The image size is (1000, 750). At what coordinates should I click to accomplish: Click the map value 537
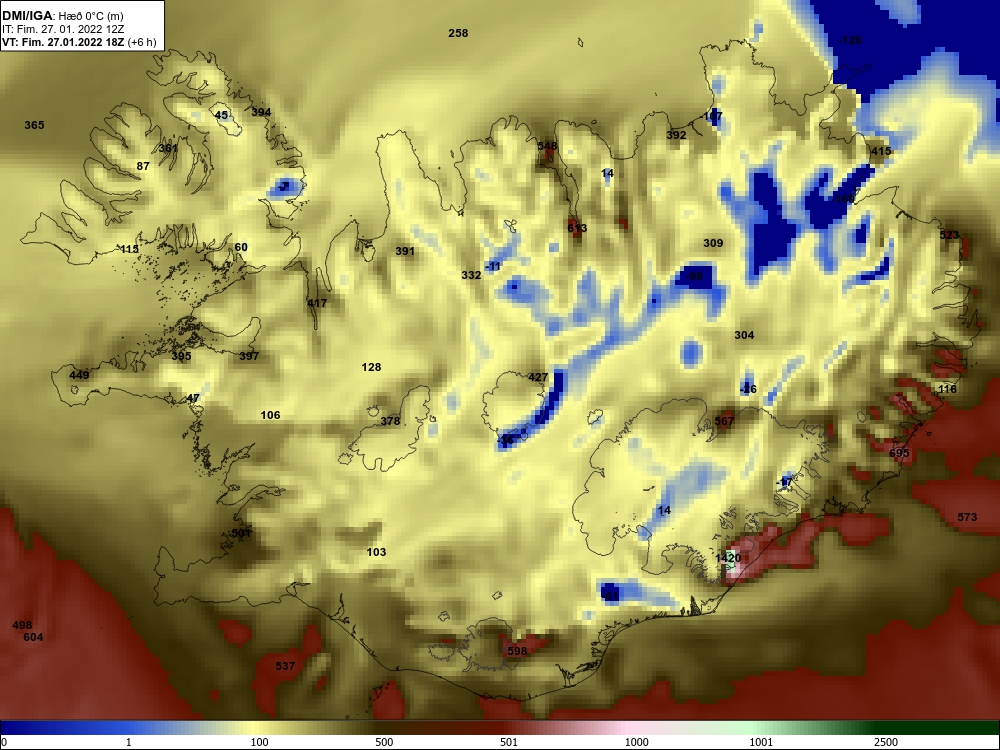pos(285,666)
